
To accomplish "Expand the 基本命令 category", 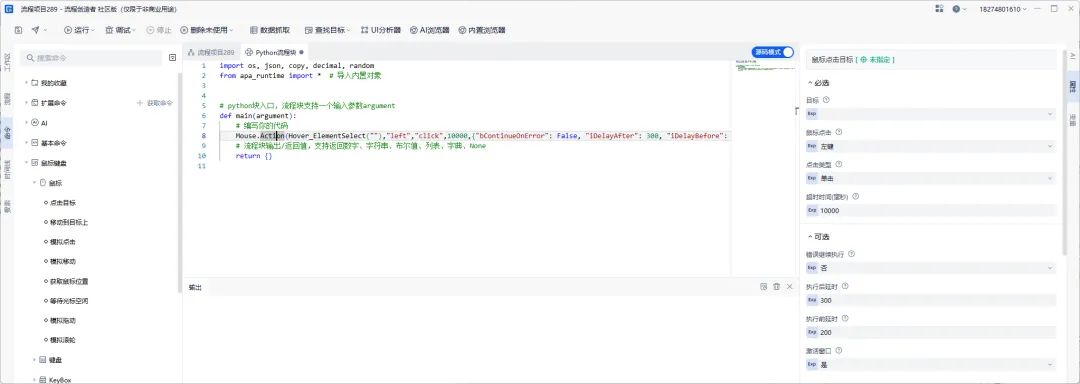I will (x=27, y=142).
